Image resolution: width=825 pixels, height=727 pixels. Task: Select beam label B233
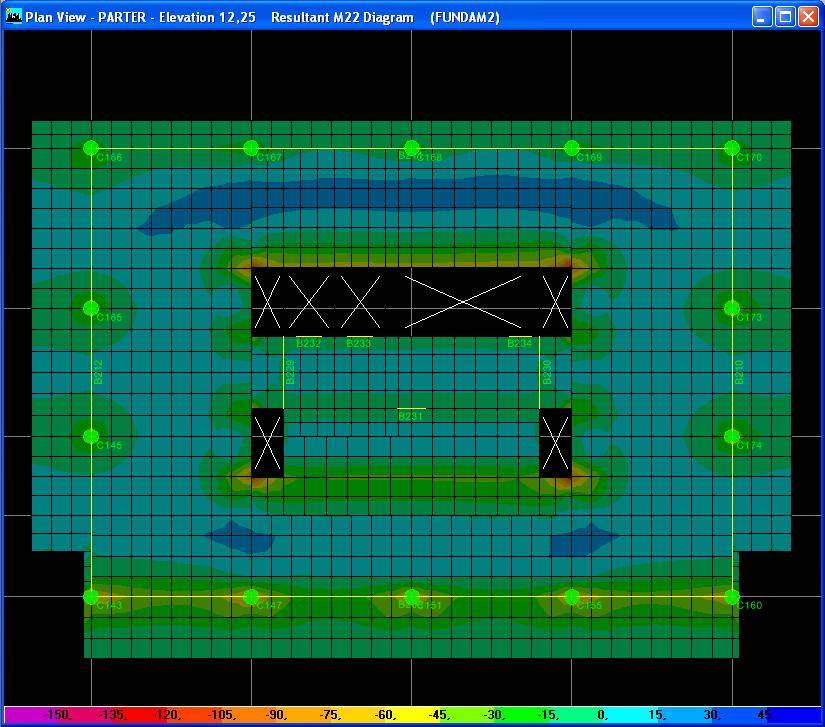[x=358, y=344]
